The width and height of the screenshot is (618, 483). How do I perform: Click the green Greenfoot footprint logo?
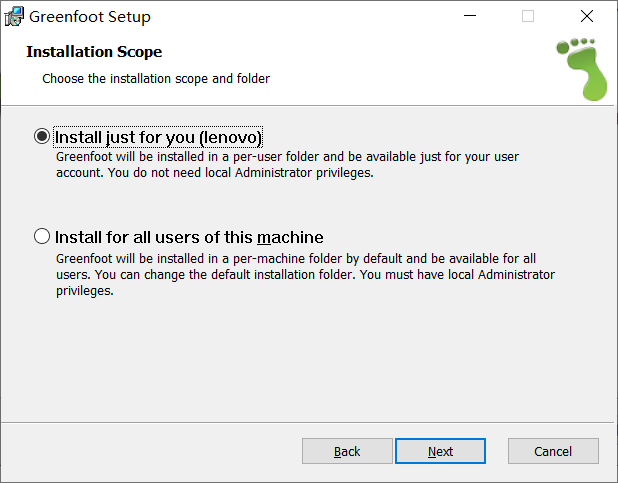[x=582, y=69]
